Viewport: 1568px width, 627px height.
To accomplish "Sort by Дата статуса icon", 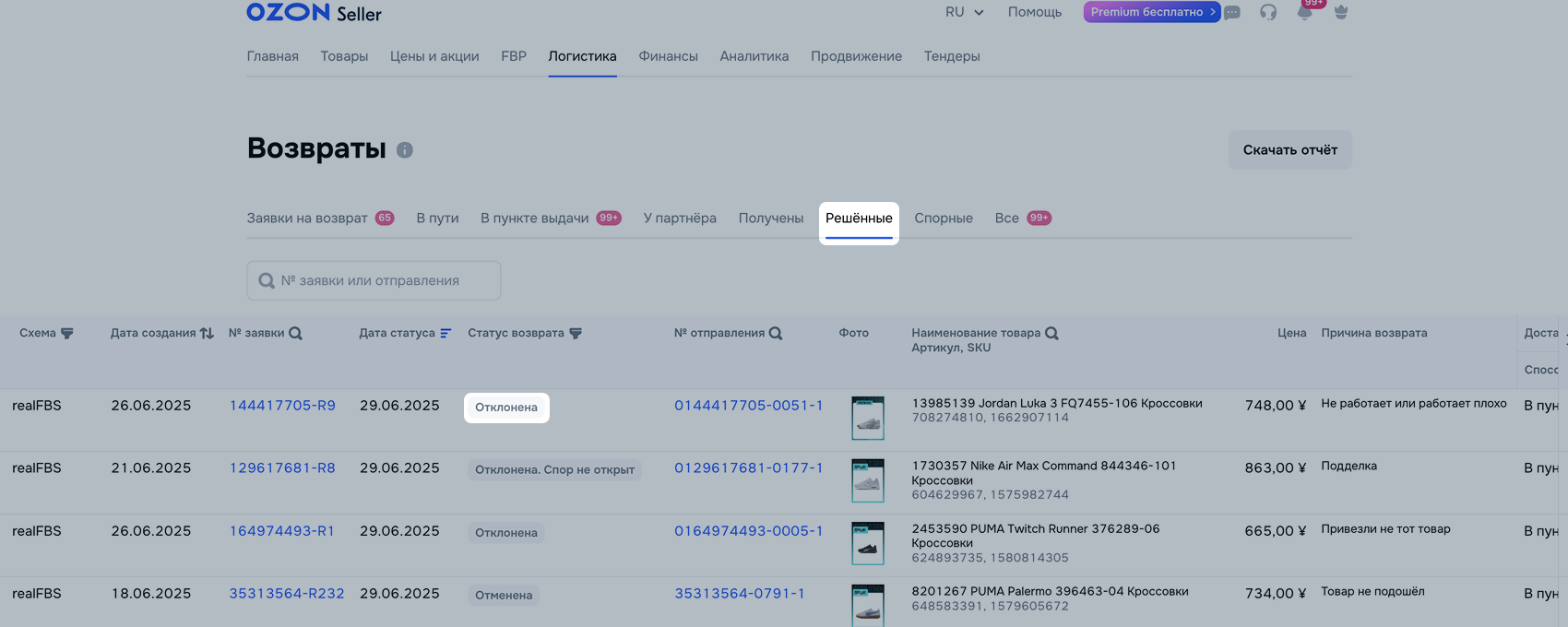I will point(445,334).
